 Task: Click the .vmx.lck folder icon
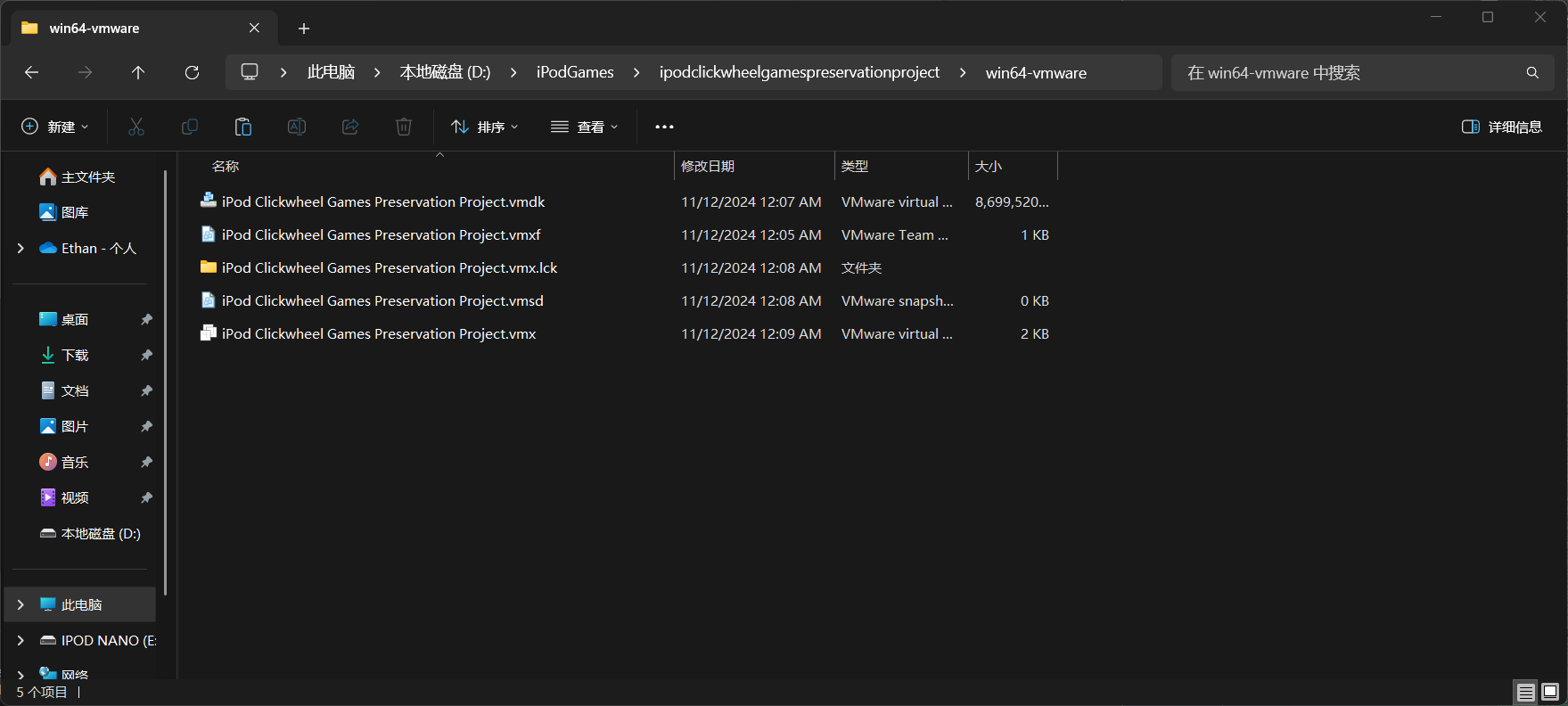[x=209, y=267]
